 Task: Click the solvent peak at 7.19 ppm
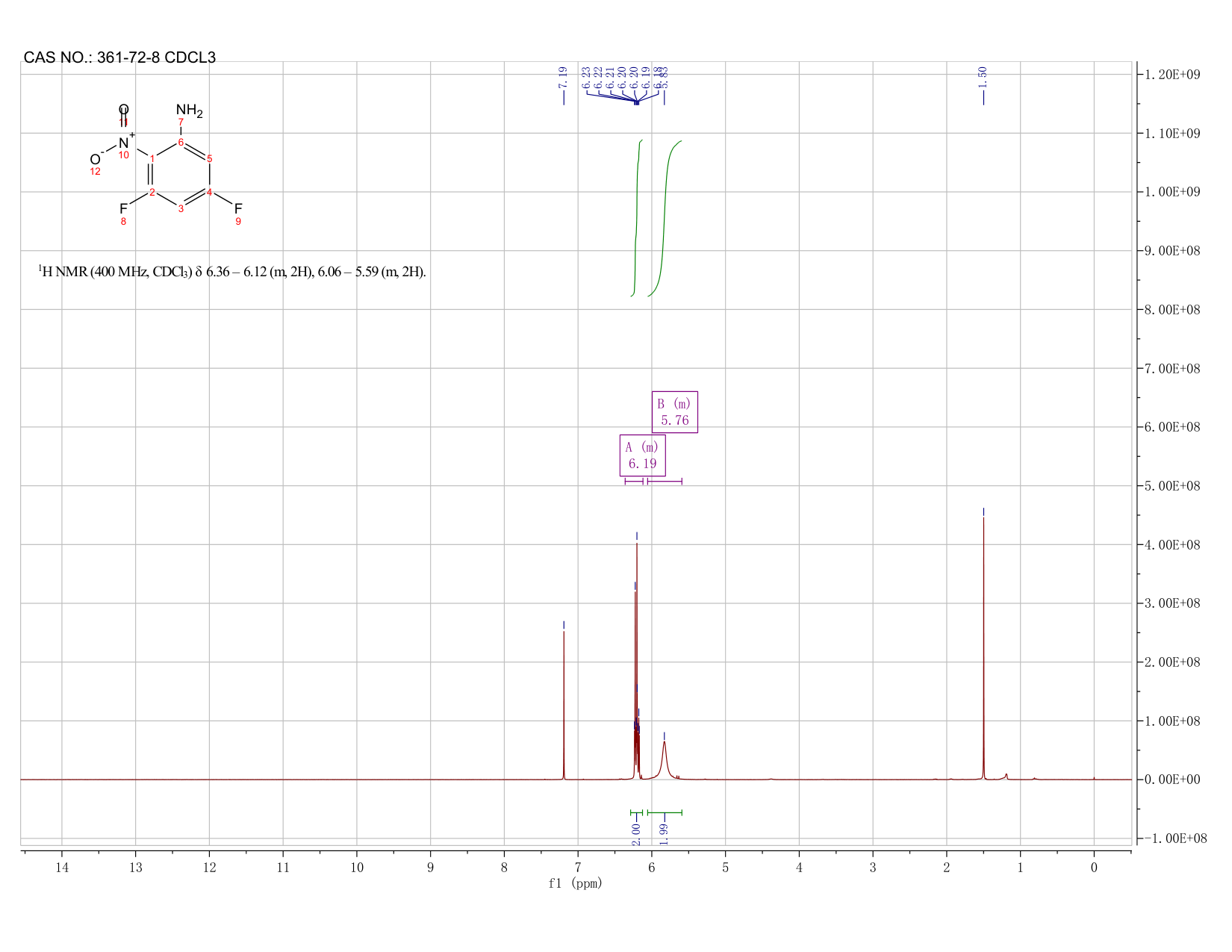(x=564, y=702)
